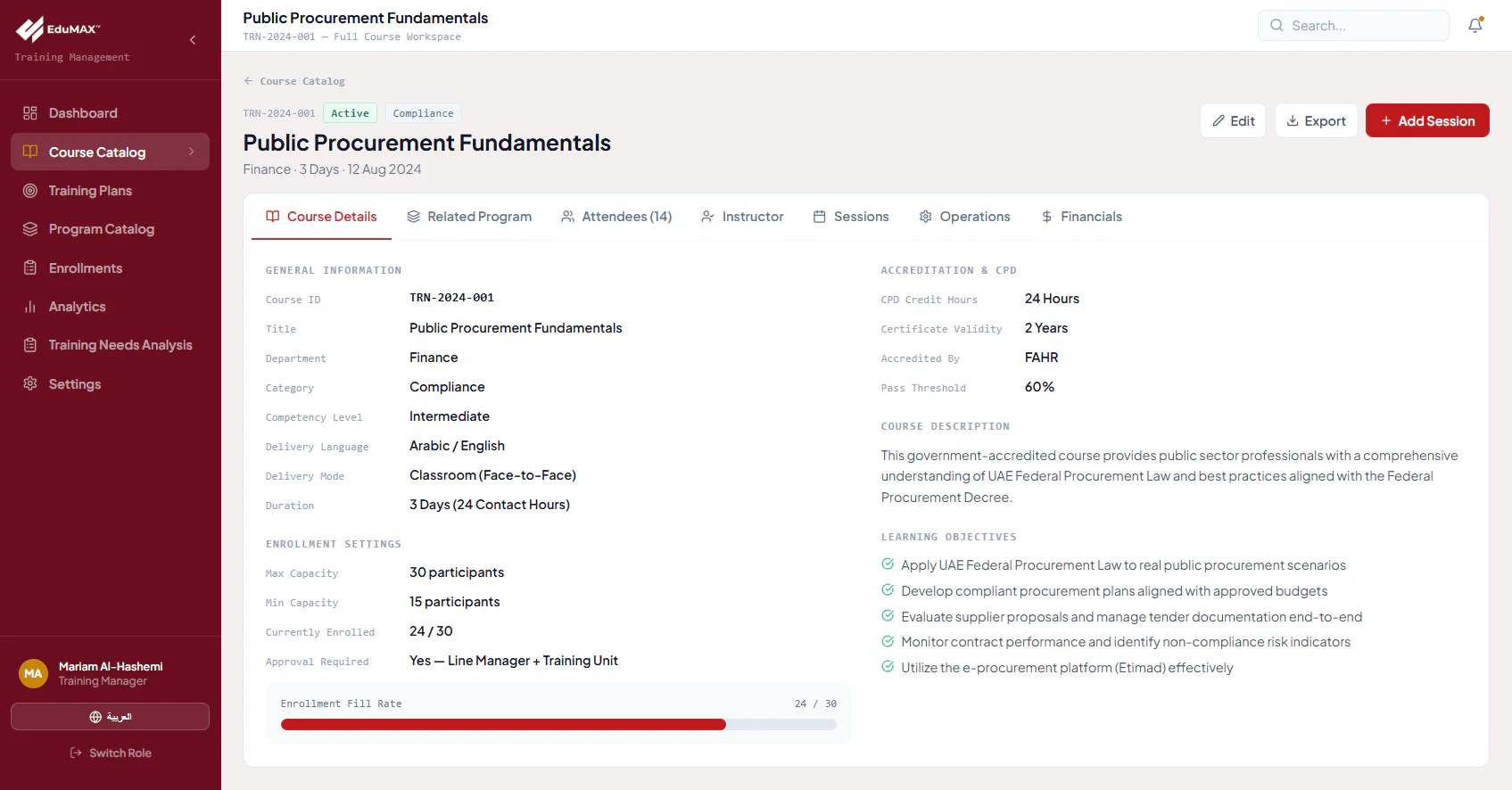
Task: Expand the Course Catalog chevron in sidebar
Action: pyautogui.click(x=192, y=152)
